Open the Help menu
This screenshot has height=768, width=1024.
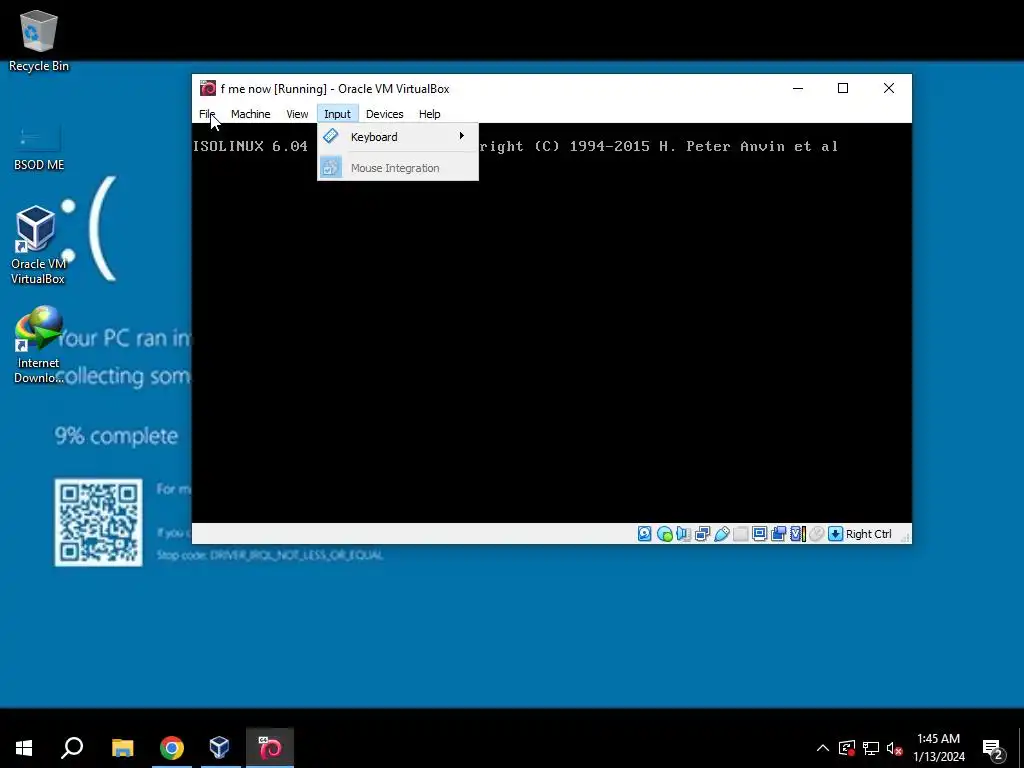(430, 114)
